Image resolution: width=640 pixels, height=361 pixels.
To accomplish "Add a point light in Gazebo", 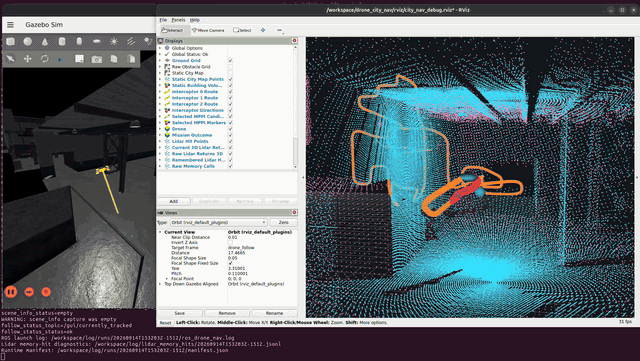I will pos(114,41).
